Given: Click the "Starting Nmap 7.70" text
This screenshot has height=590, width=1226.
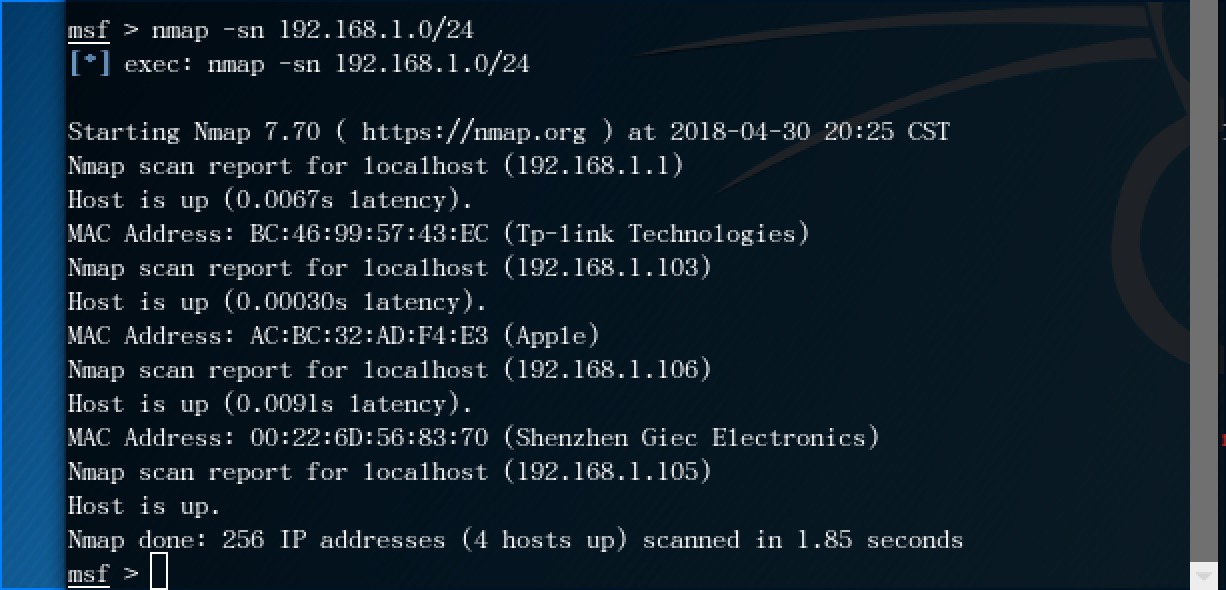Looking at the screenshot, I should pyautogui.click(x=194, y=132).
